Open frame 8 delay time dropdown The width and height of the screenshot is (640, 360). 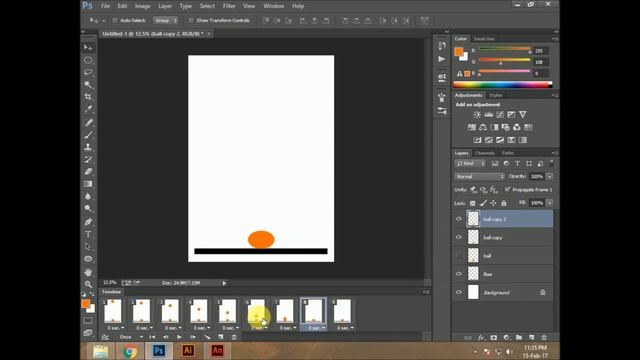pos(316,328)
